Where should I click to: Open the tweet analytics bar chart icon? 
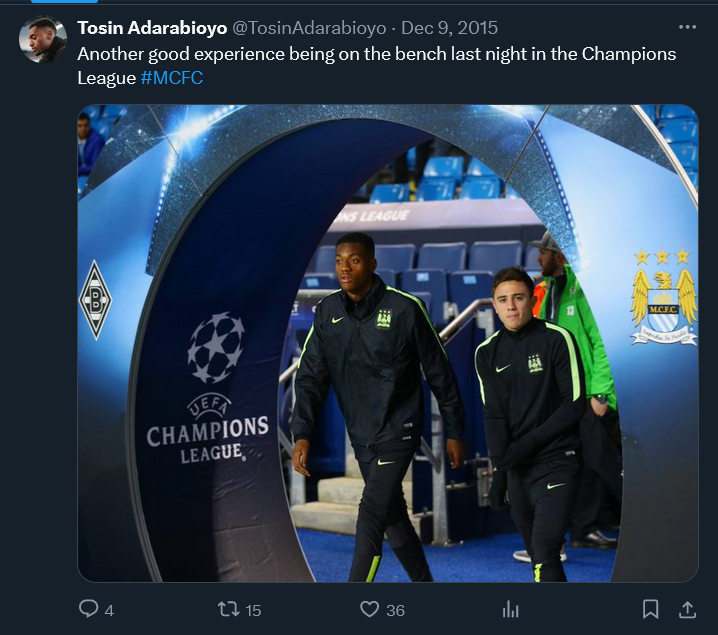click(510, 609)
